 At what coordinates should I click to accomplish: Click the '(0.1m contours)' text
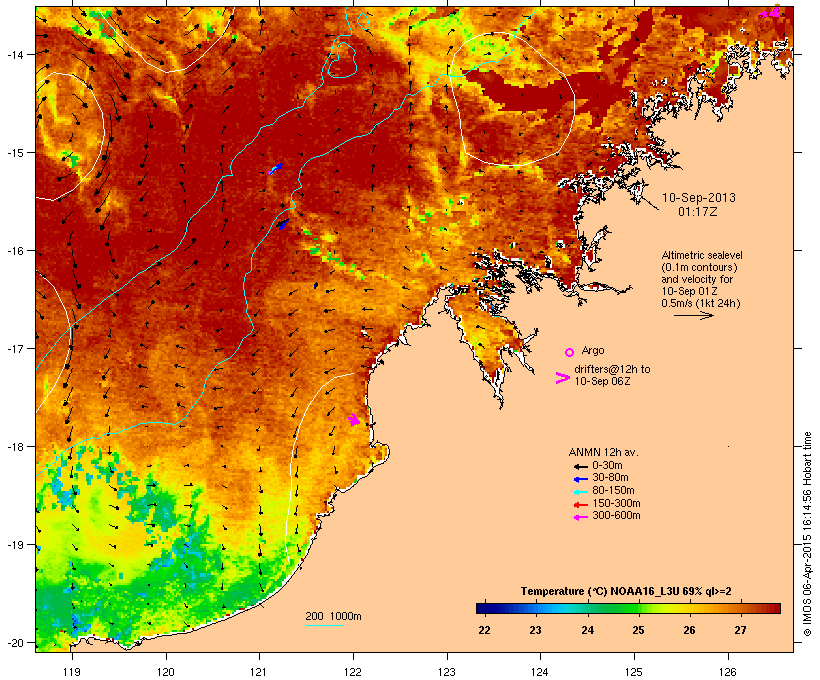tap(699, 267)
